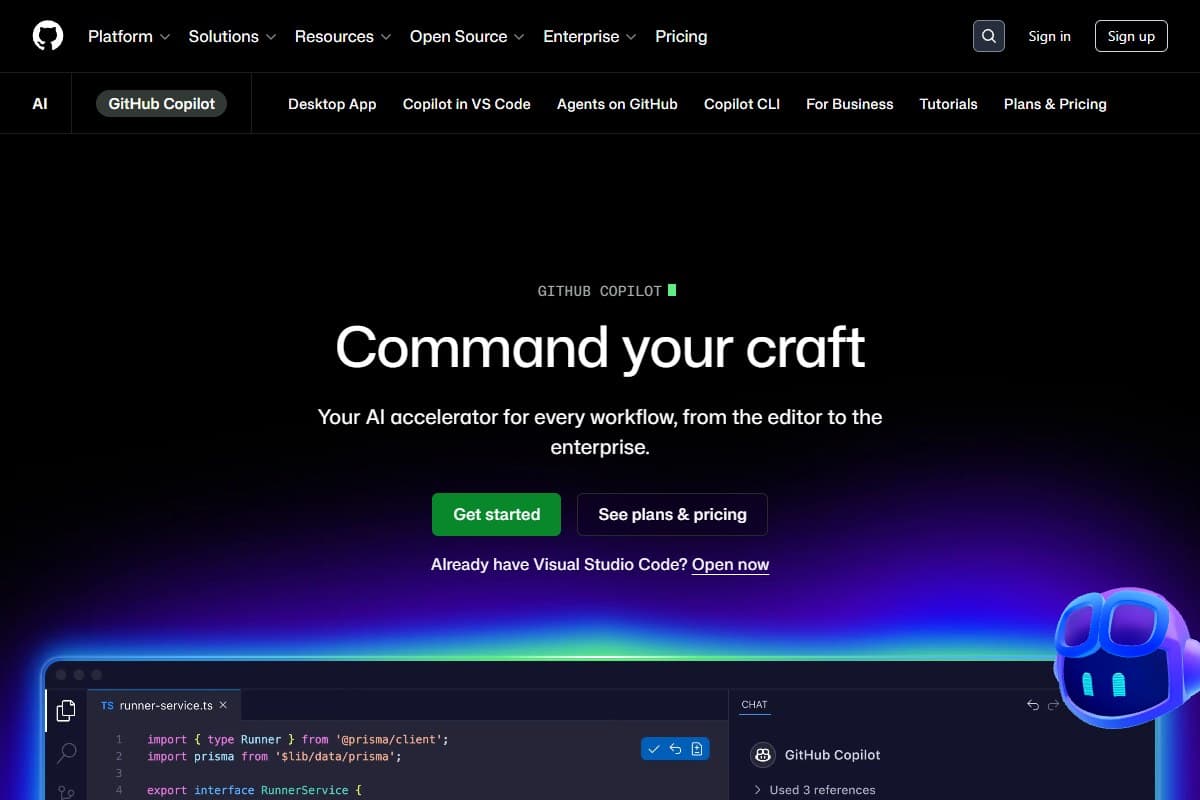Expand the Used 3 references chevron
The height and width of the screenshot is (800, 1200).
[x=758, y=790]
